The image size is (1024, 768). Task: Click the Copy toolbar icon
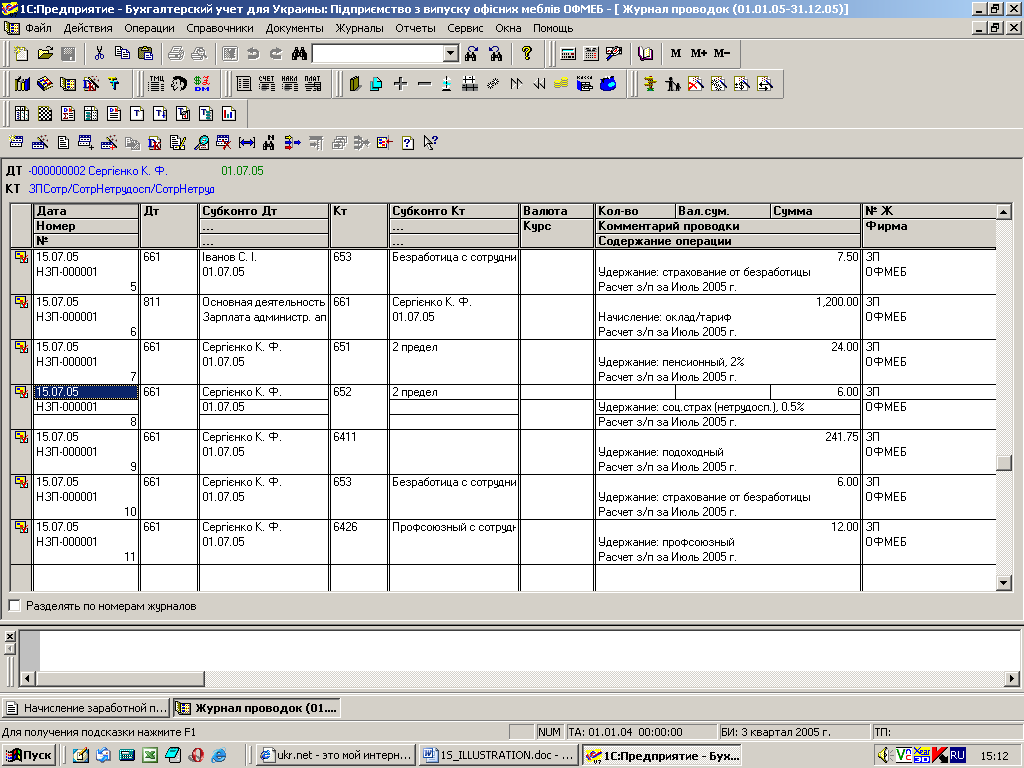tap(122, 54)
